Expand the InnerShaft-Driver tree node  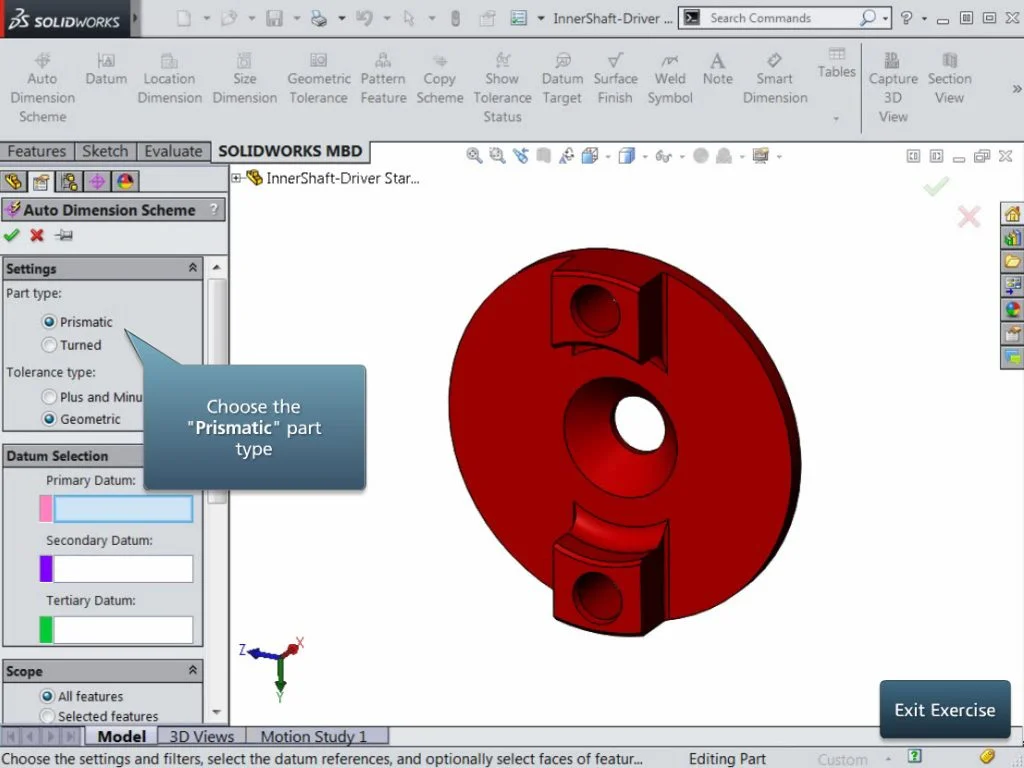click(x=237, y=178)
